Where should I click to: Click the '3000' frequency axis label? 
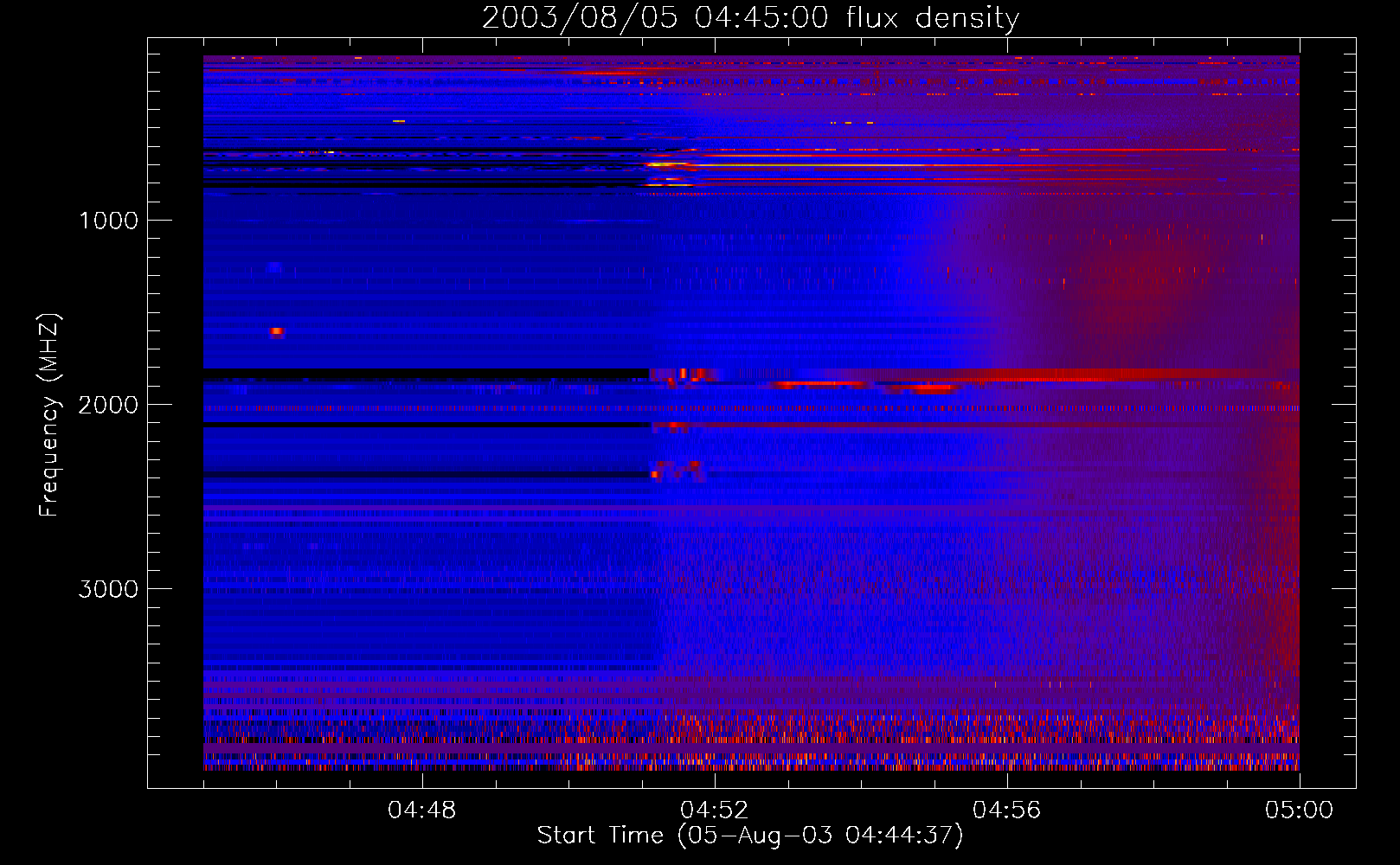pyautogui.click(x=108, y=589)
